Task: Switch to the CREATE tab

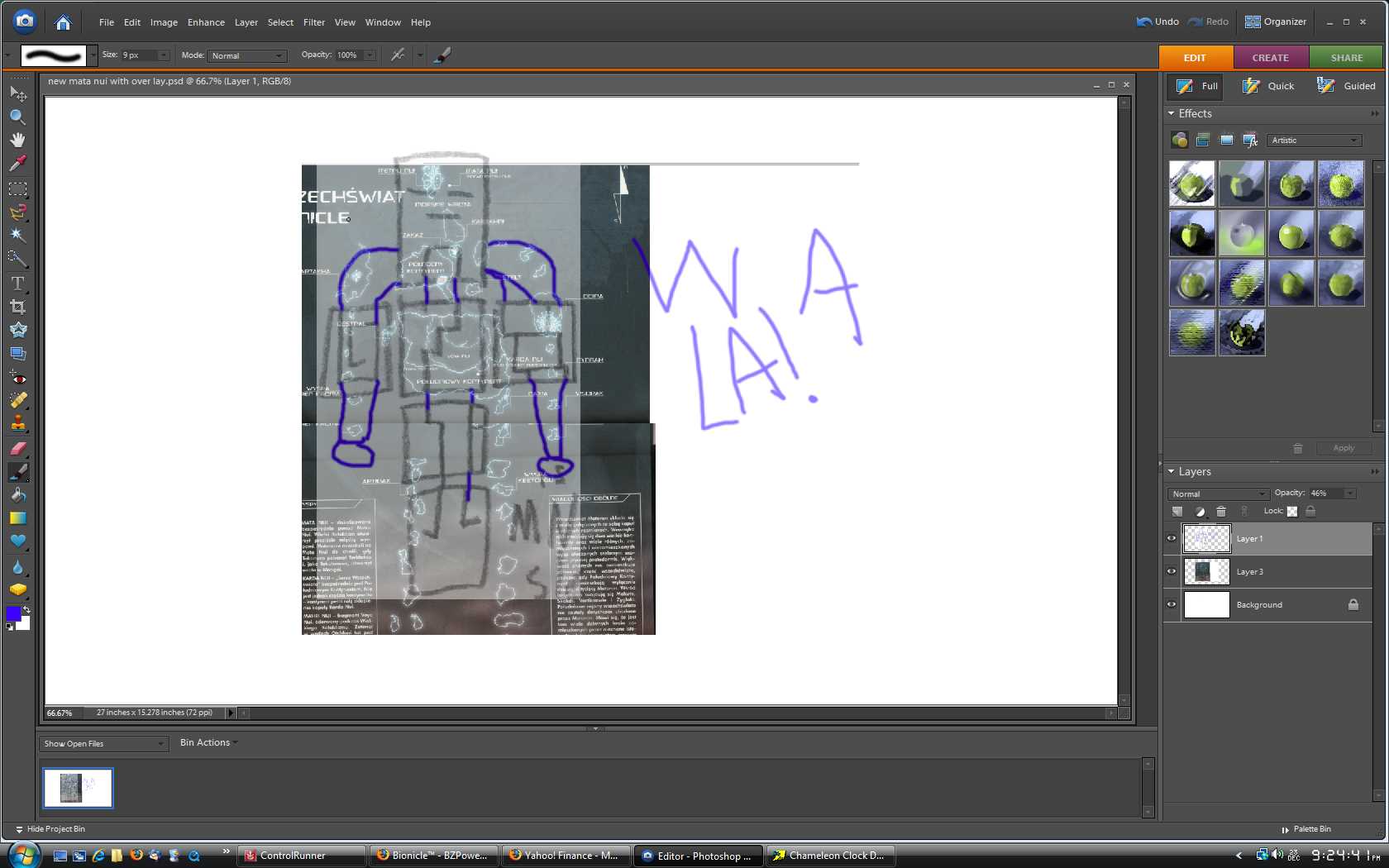Action: click(1270, 58)
